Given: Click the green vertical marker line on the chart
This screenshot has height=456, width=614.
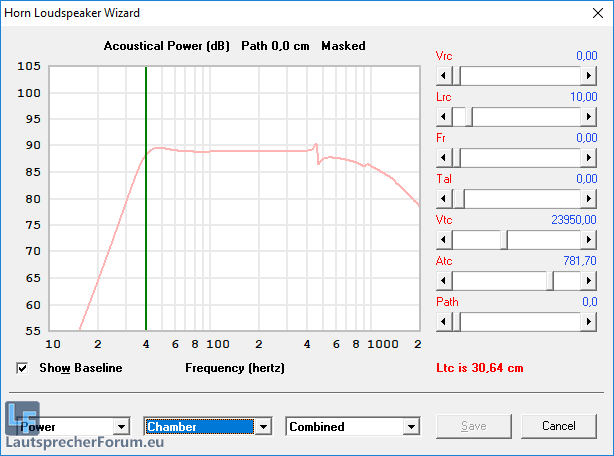Looking at the screenshot, I should (146, 200).
